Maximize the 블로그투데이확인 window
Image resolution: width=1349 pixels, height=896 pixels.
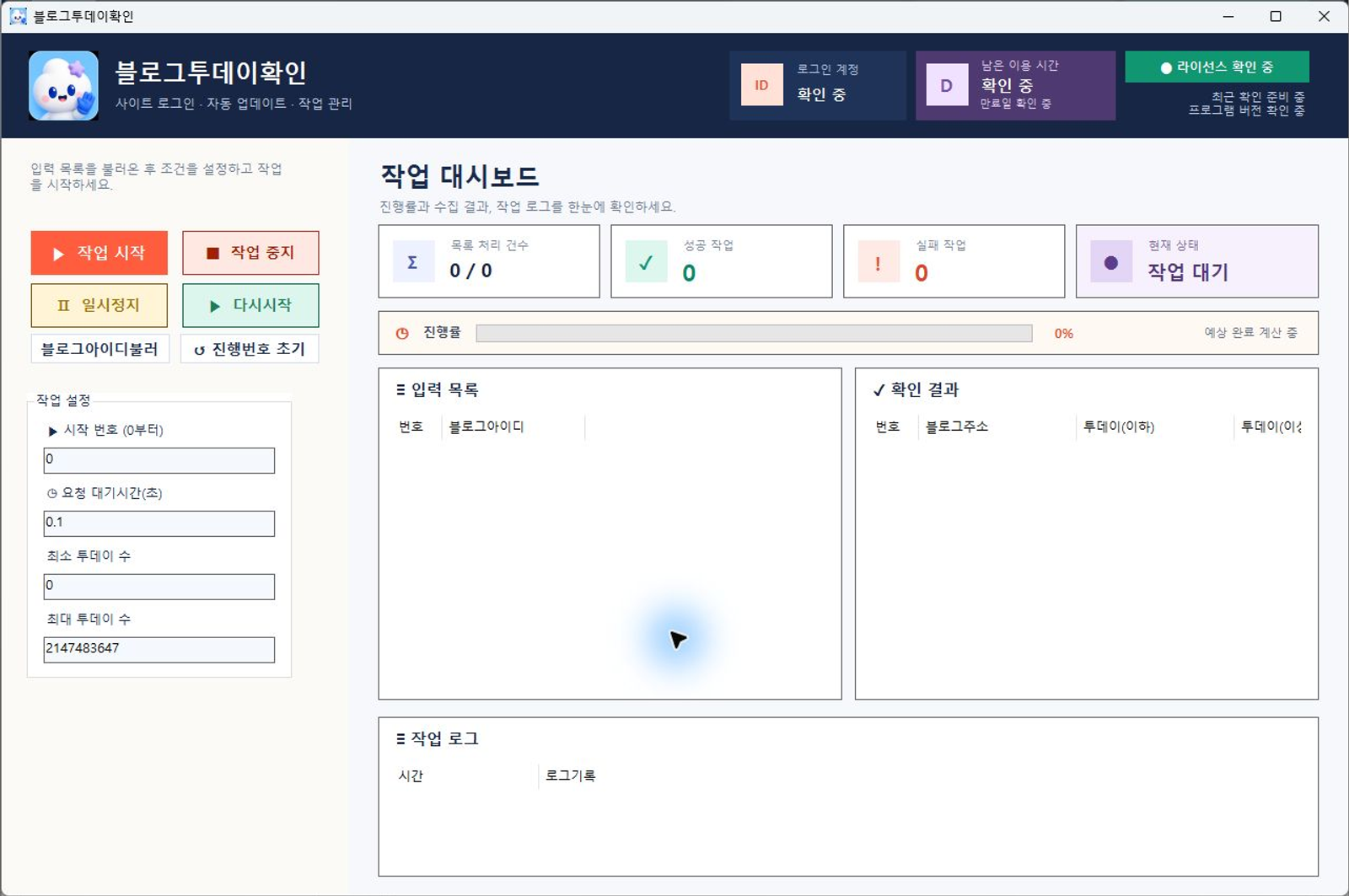point(1276,16)
